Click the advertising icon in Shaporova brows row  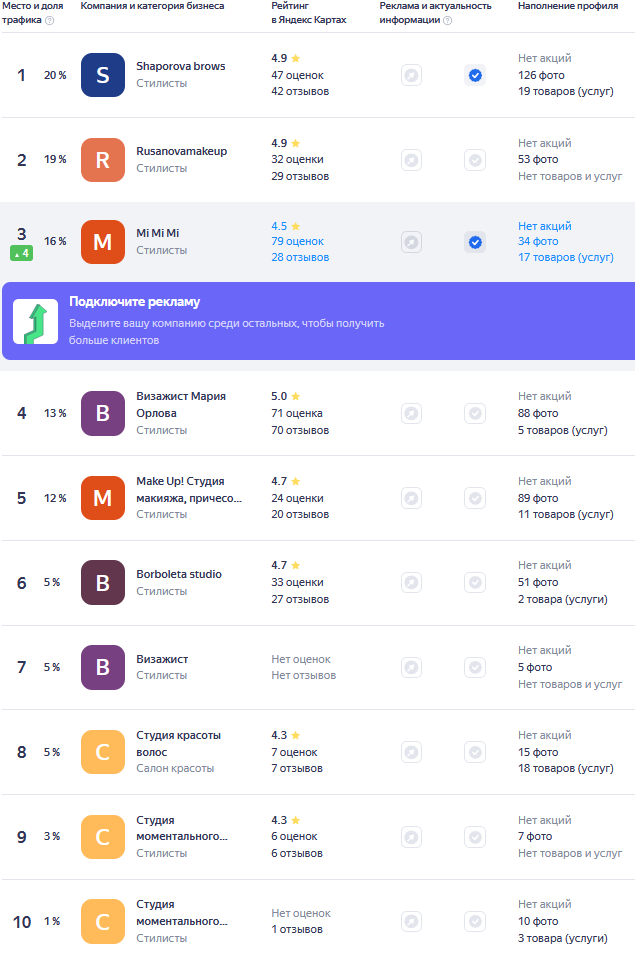click(411, 75)
